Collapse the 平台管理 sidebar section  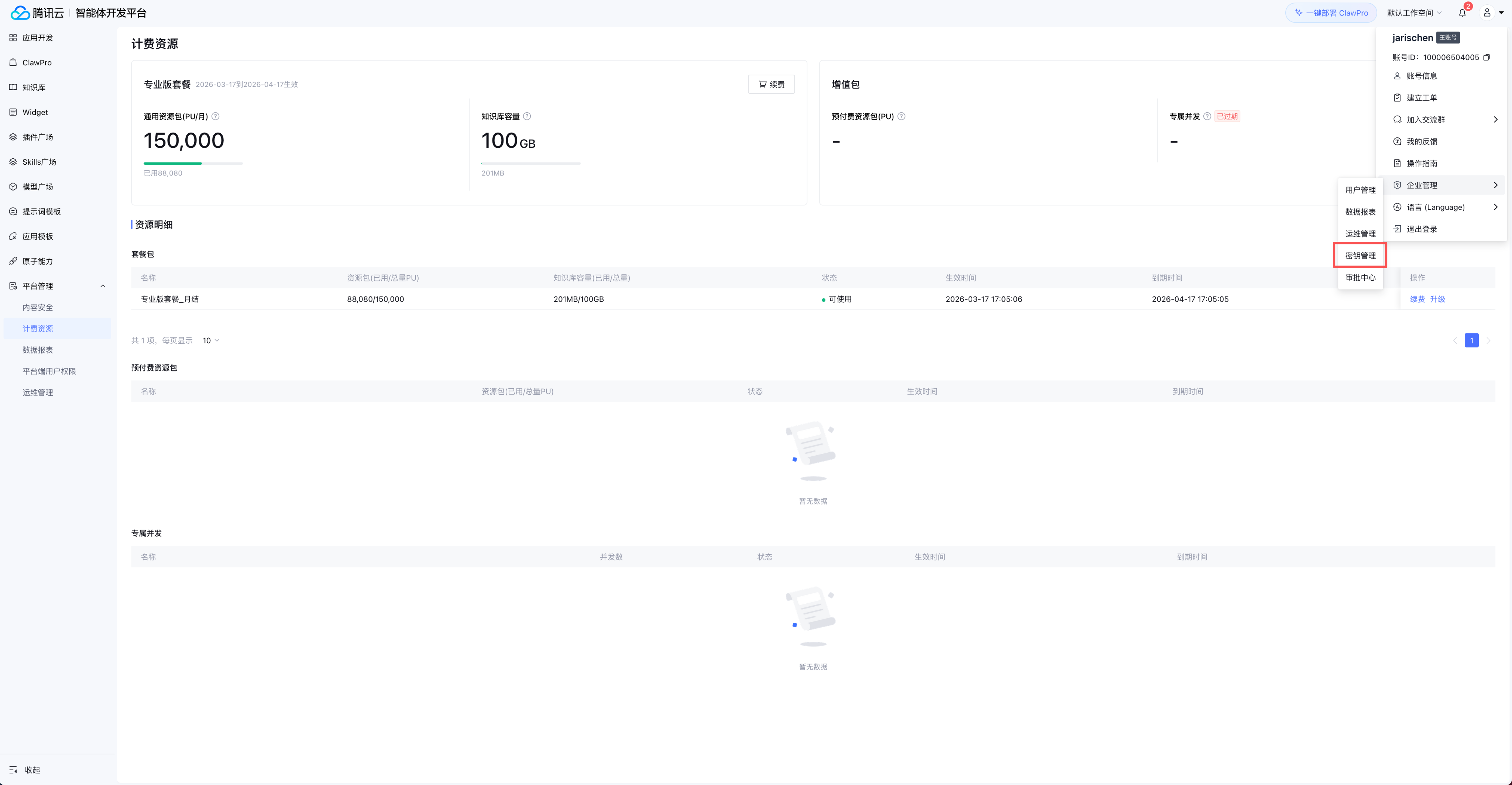pyautogui.click(x=103, y=286)
